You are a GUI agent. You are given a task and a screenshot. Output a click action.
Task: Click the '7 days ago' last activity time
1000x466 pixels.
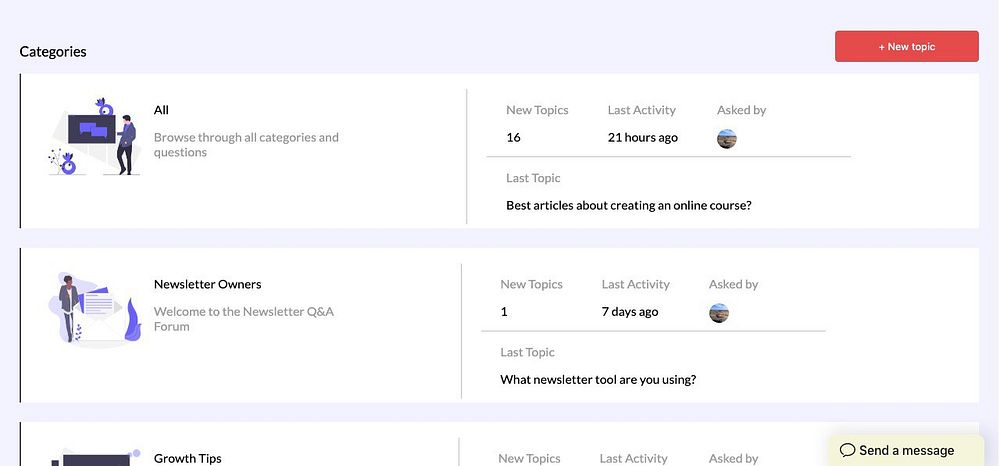(x=630, y=312)
